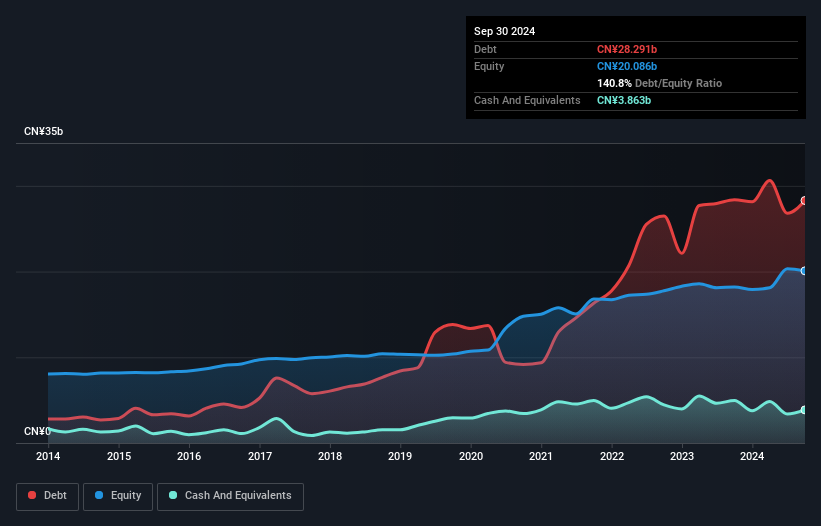
Task: Click the Cash value CN¥3.863b
Action: (624, 100)
